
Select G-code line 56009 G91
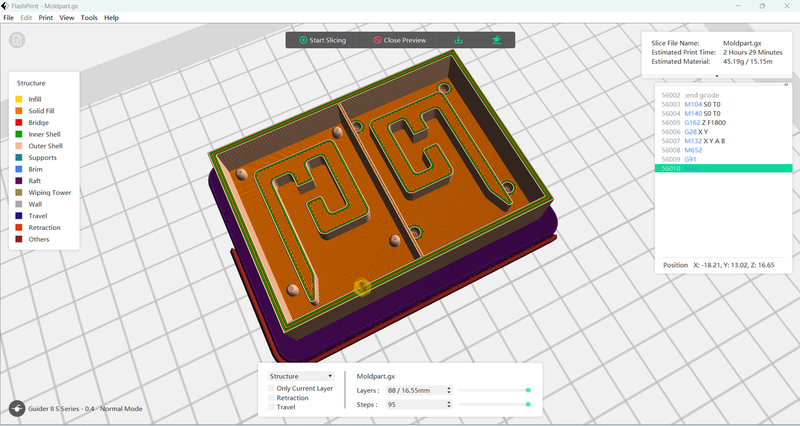723,159
